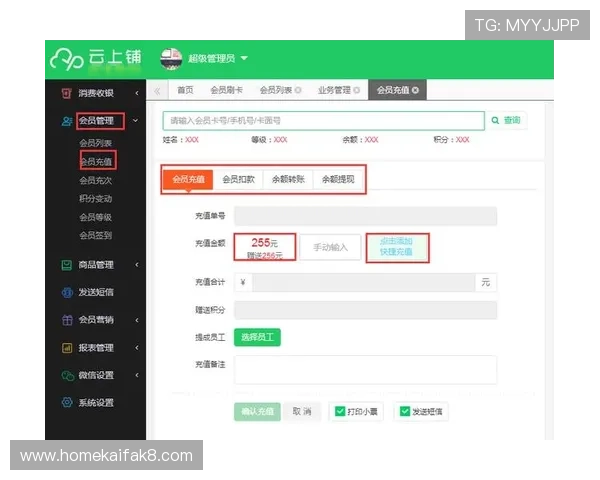Click the 报表管理 chart icon
Viewport: 600px width, 480px height.
click(x=67, y=348)
